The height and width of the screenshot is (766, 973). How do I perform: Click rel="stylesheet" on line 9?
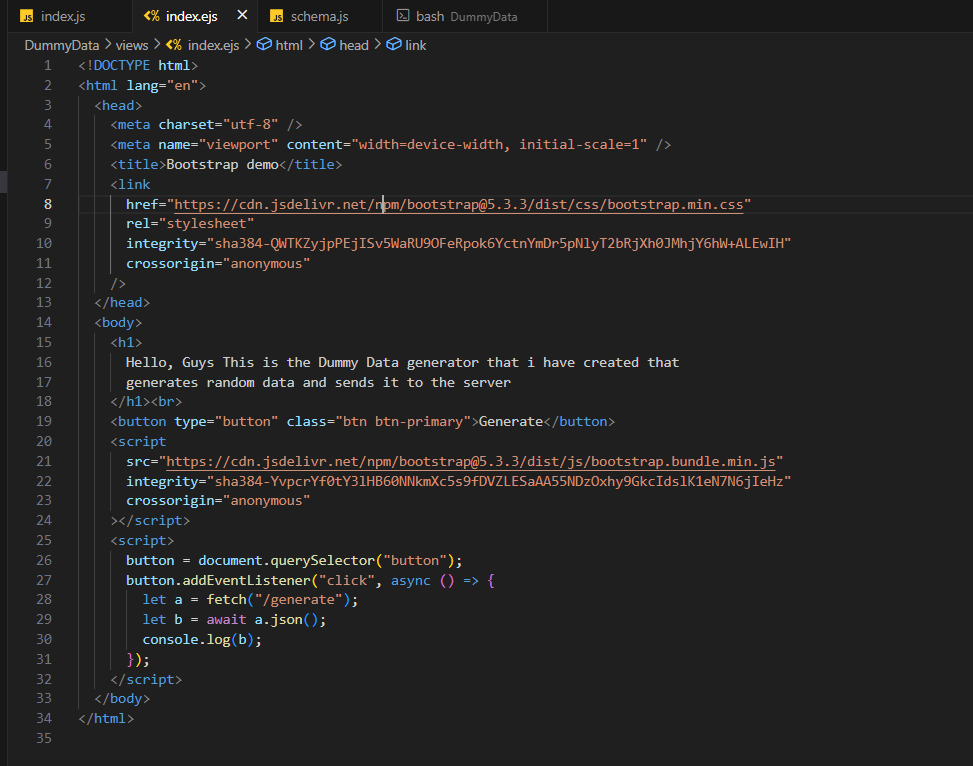coord(190,223)
